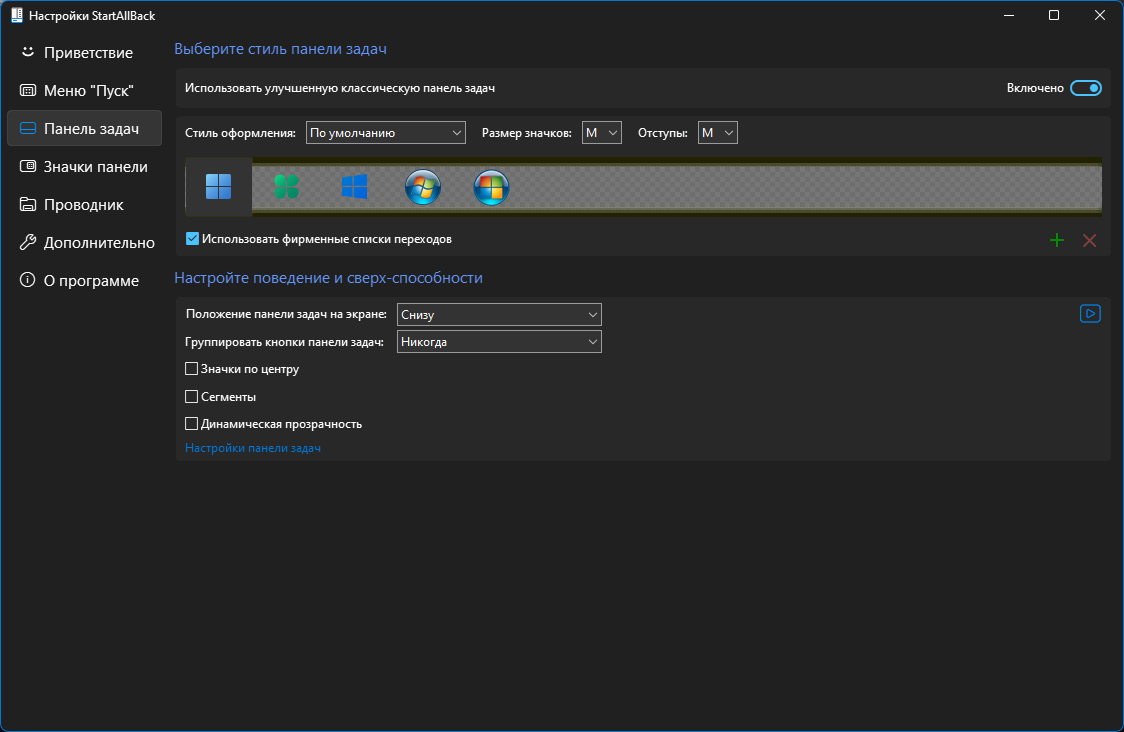Choose the green clover start button icon

(x=287, y=186)
